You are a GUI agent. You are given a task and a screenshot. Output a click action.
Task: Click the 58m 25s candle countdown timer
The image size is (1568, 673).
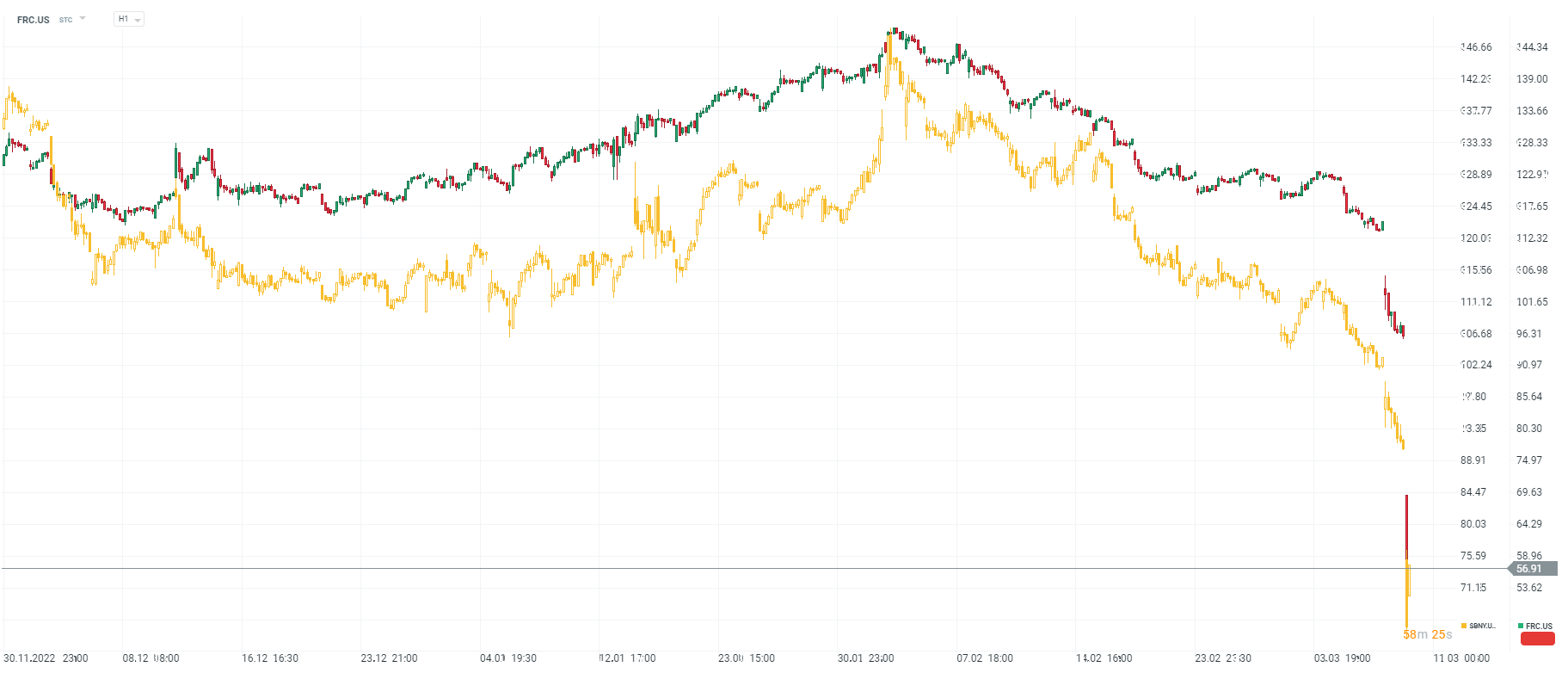pyautogui.click(x=1427, y=635)
